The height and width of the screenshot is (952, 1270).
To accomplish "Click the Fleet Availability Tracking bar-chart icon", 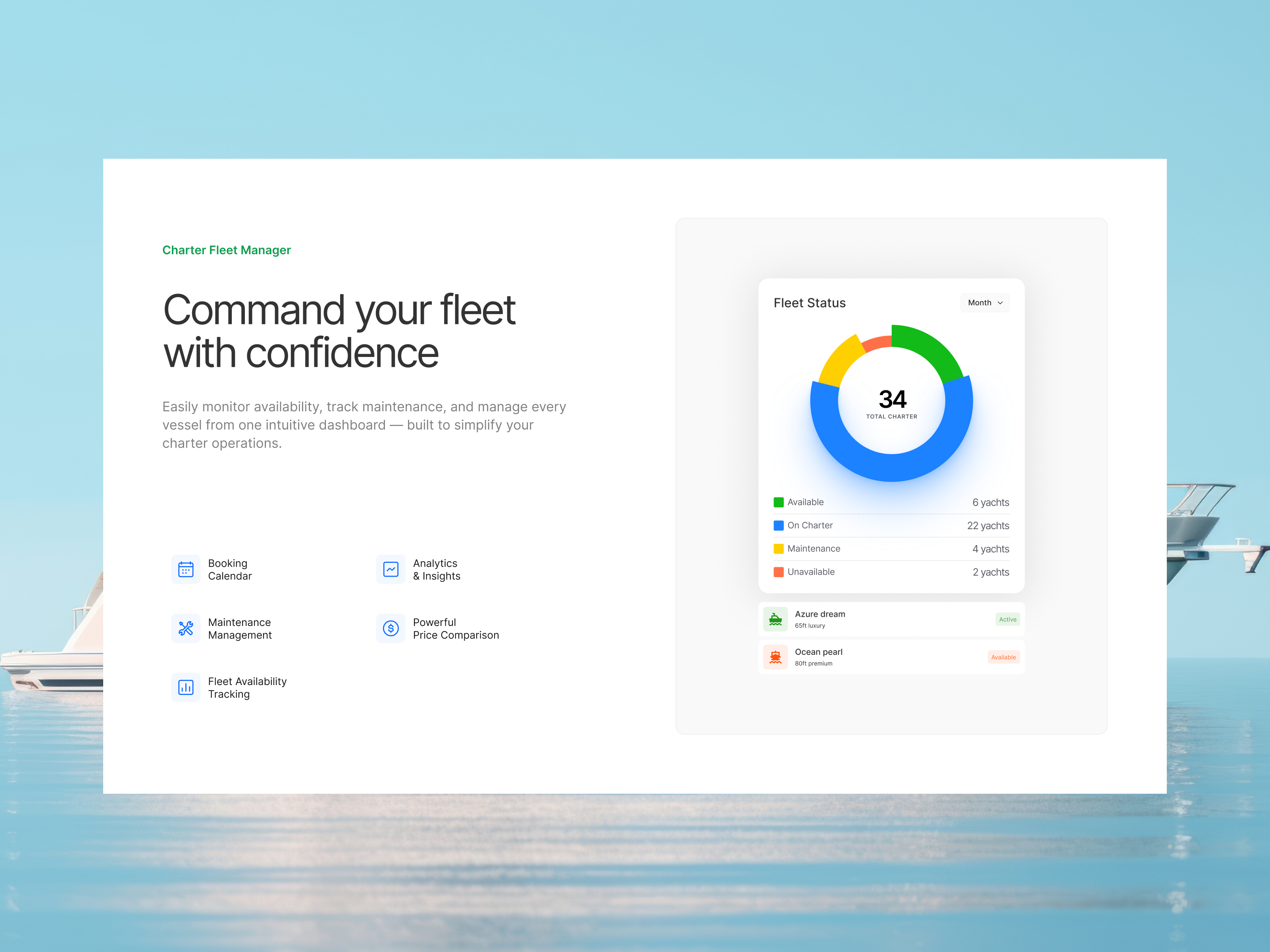I will [185, 687].
